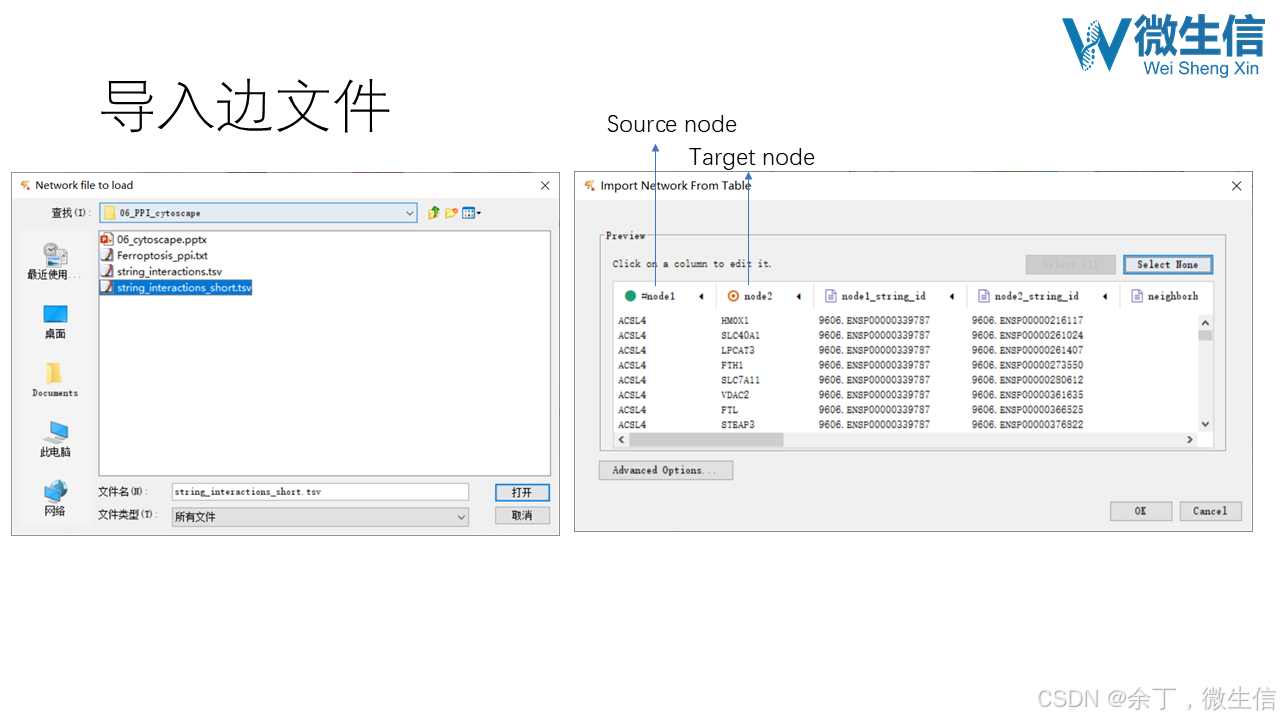Toggle the neighborh column for import

[1135, 295]
